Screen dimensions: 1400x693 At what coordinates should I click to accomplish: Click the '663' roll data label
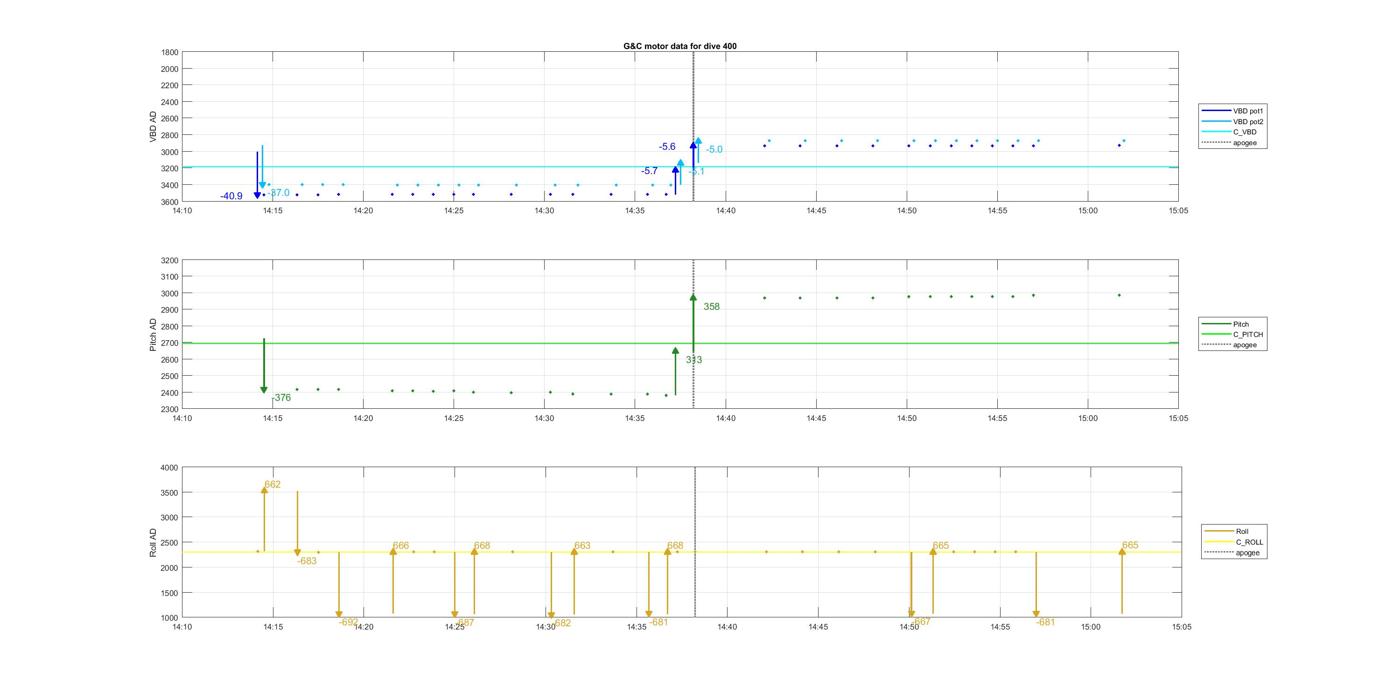(x=582, y=546)
